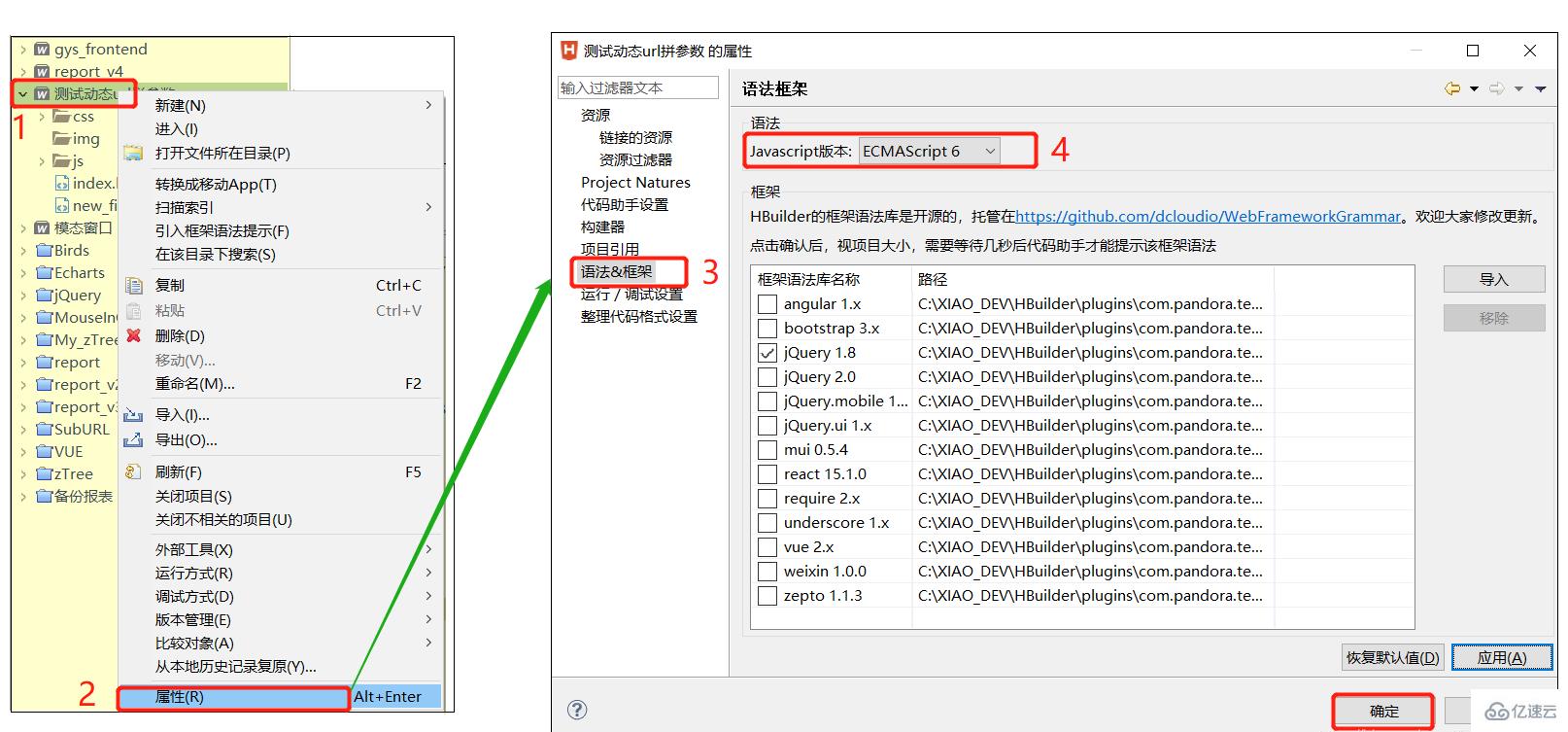Click the HBuilder logo in dialog title
The width and height of the screenshot is (1568, 732).
point(569,51)
